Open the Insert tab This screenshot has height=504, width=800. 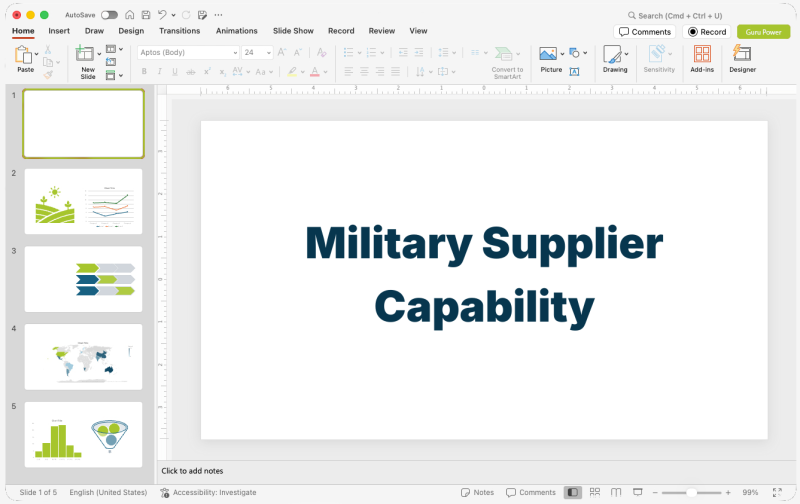59,31
